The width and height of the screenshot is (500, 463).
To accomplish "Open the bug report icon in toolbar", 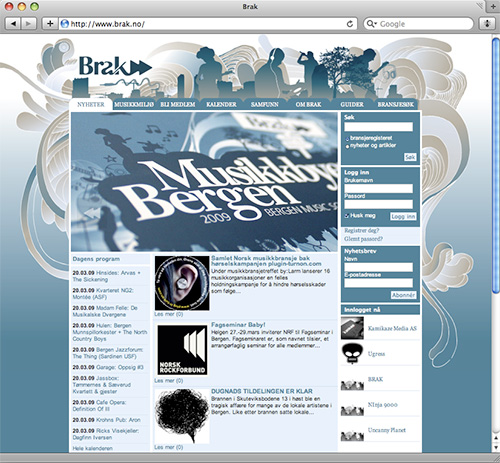I will click(x=487, y=24).
